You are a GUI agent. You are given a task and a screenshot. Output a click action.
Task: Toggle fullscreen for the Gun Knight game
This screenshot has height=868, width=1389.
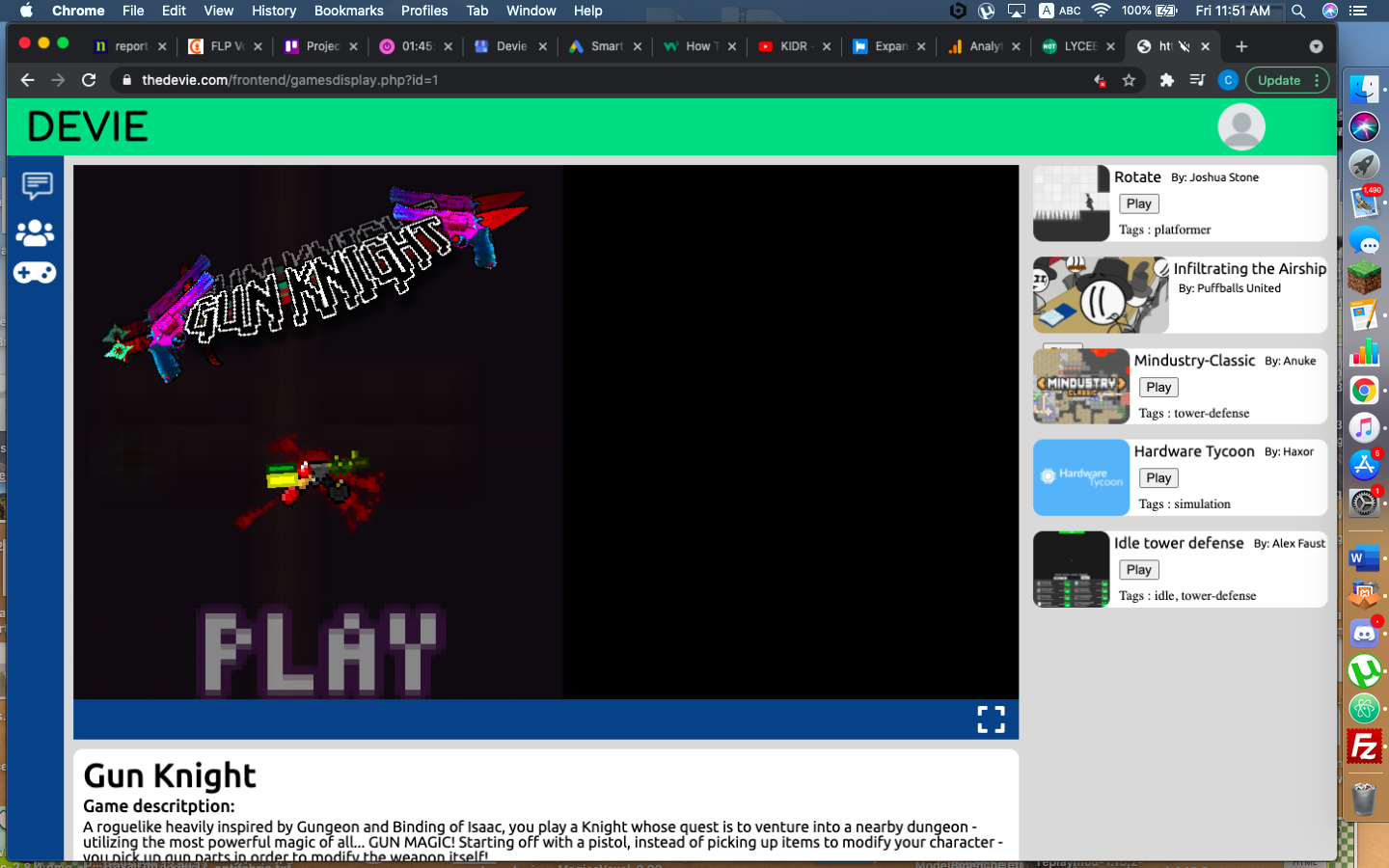(991, 719)
